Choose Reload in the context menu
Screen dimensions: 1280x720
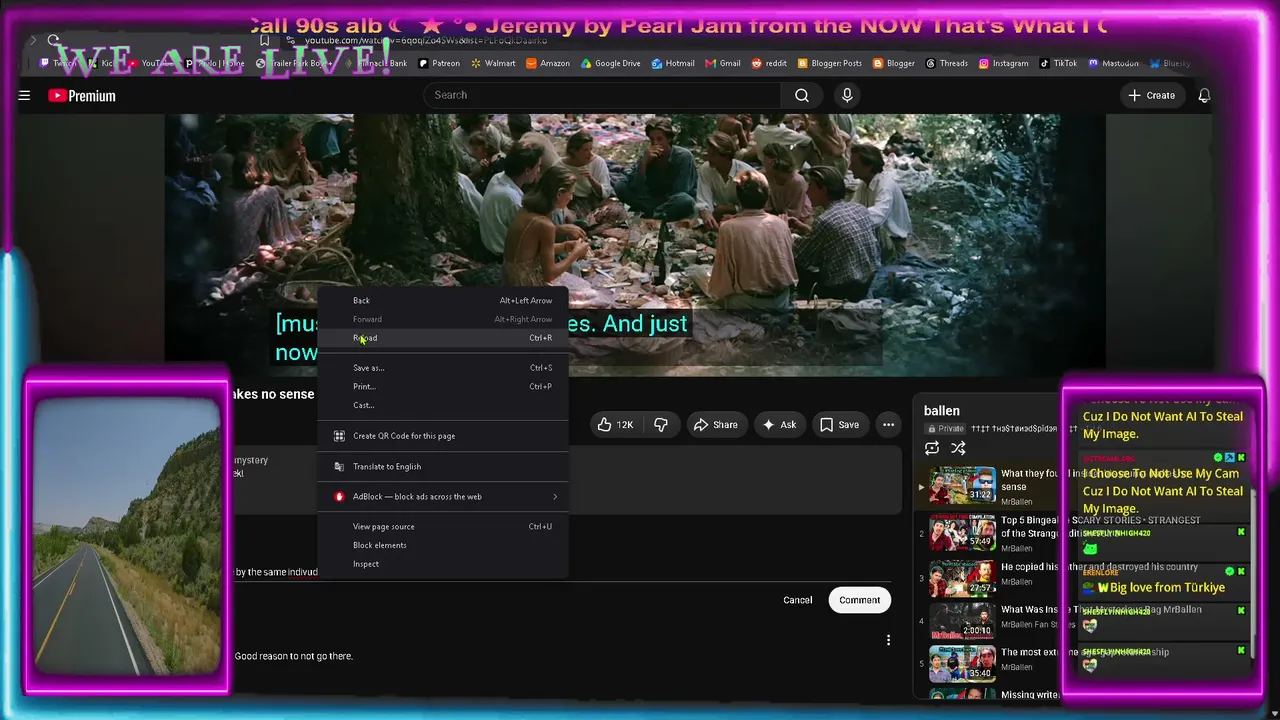coord(442,338)
